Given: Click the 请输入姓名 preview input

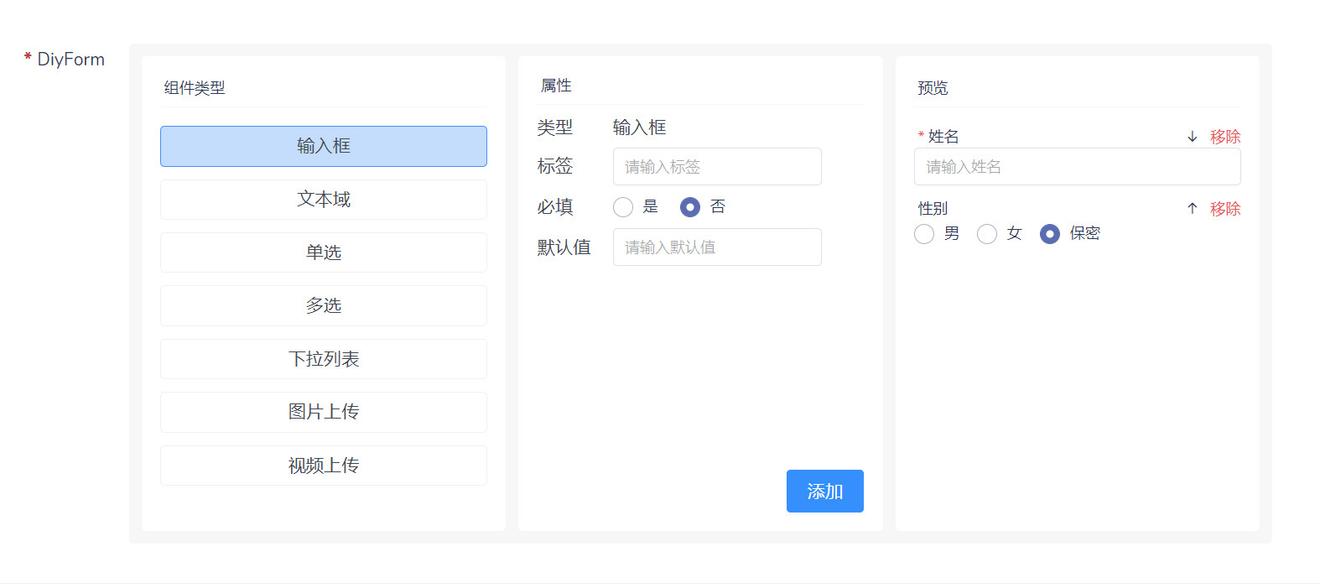Looking at the screenshot, I should pyautogui.click(x=1076, y=167).
